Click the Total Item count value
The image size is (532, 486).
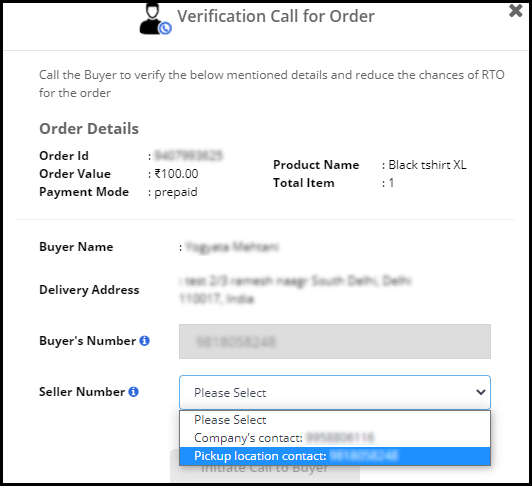tap(391, 183)
